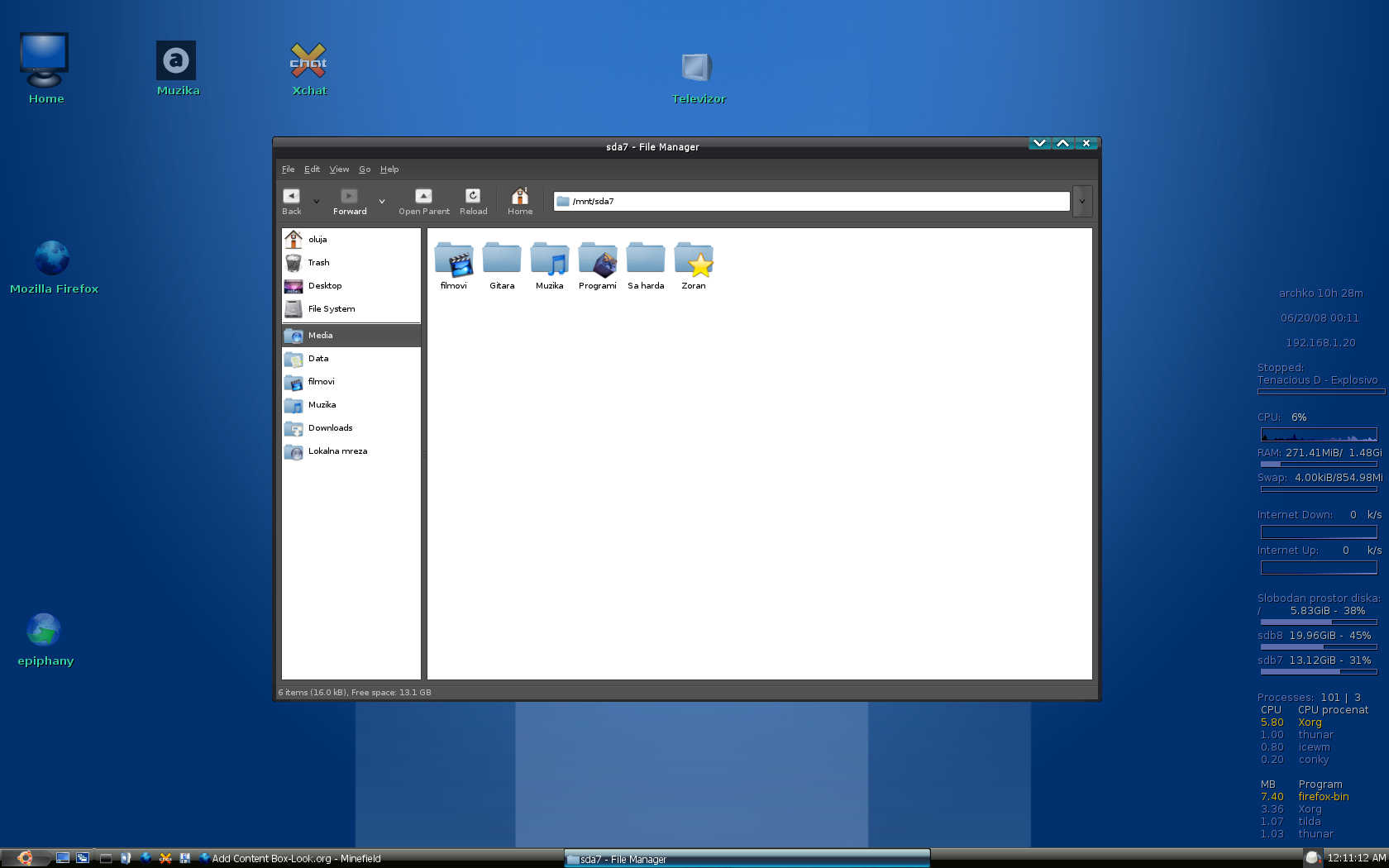Select File System in the sidebar
Image resolution: width=1389 pixels, height=868 pixels.
point(351,309)
